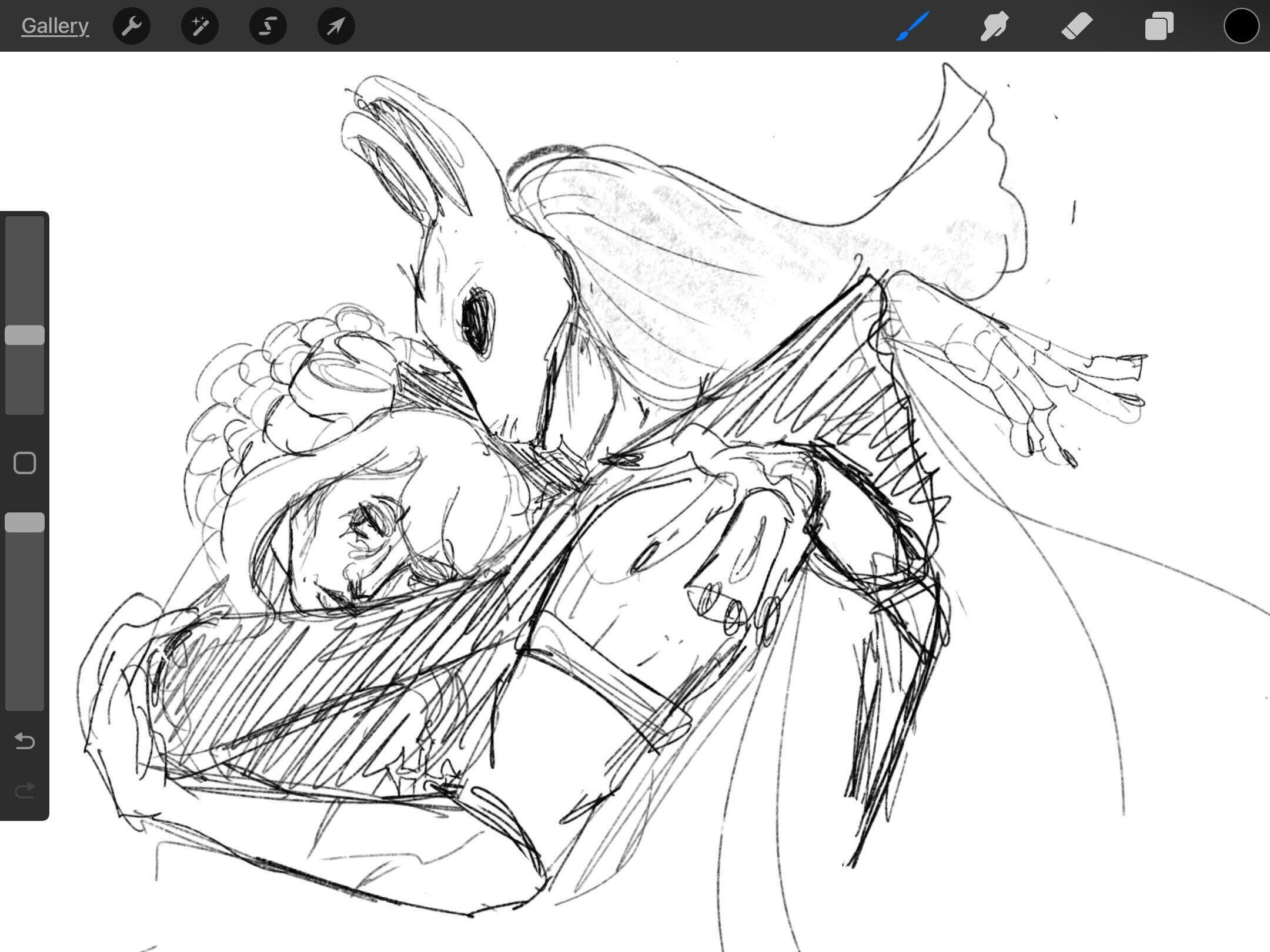Redo with the greyed-out redo arrow
The height and width of the screenshot is (952, 1270).
[25, 791]
